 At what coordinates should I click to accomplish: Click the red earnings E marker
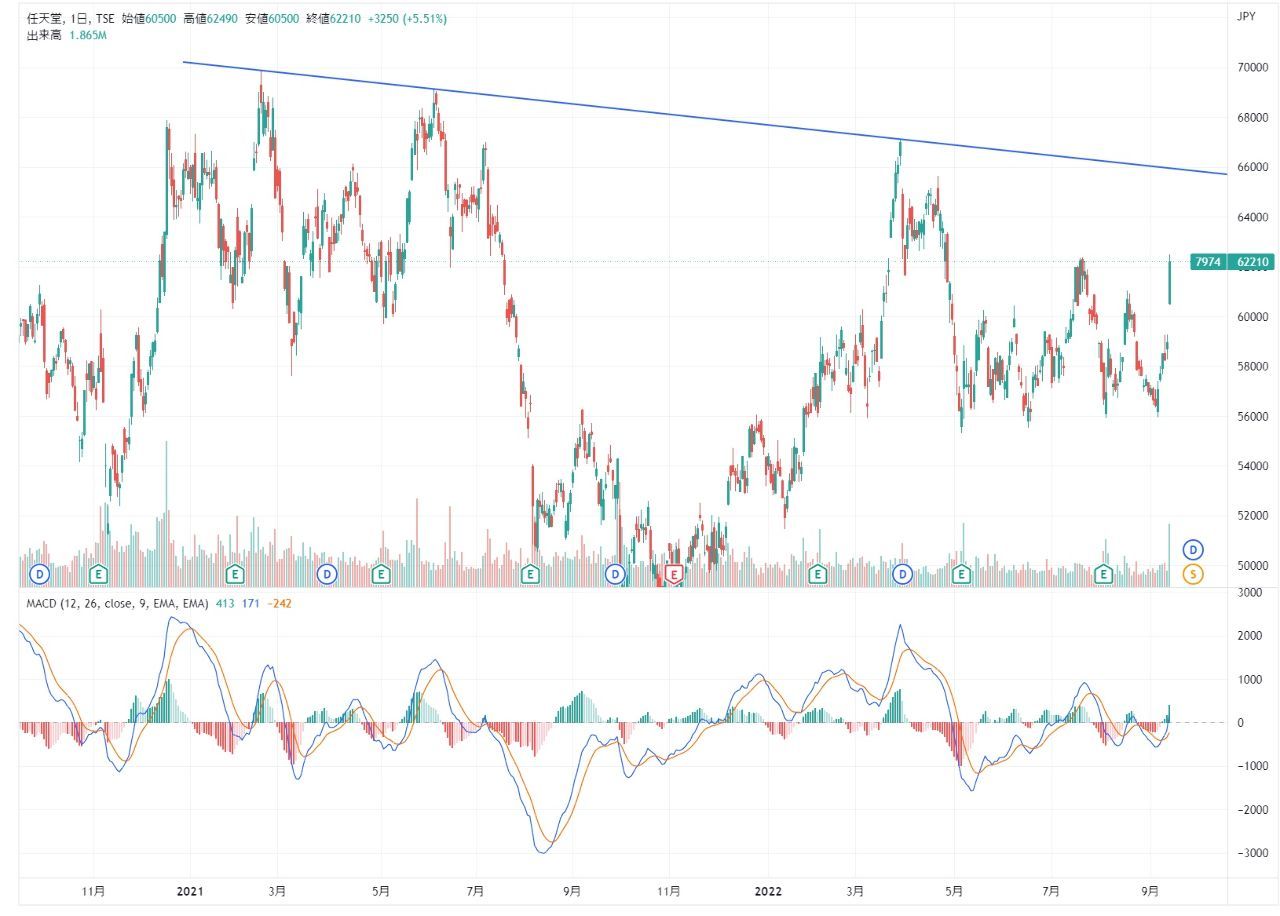pos(674,574)
